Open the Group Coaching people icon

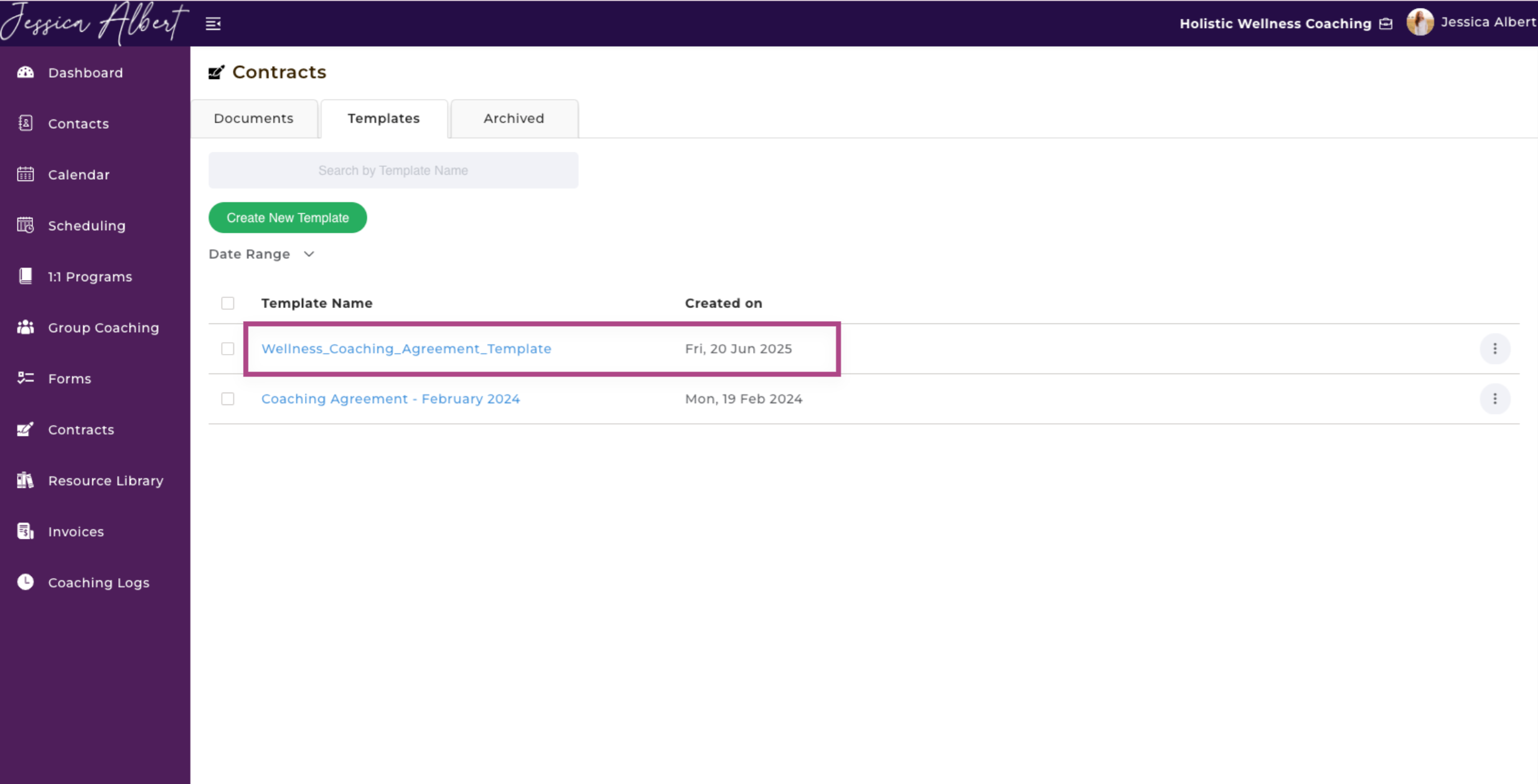(x=26, y=327)
